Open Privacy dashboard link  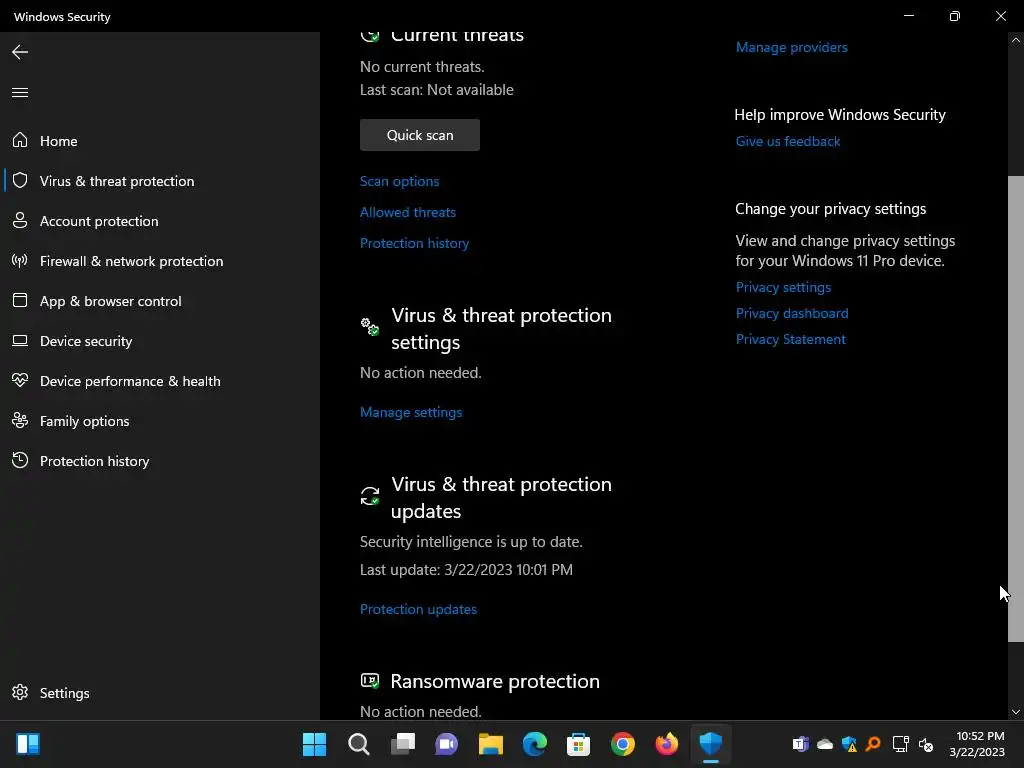(792, 313)
